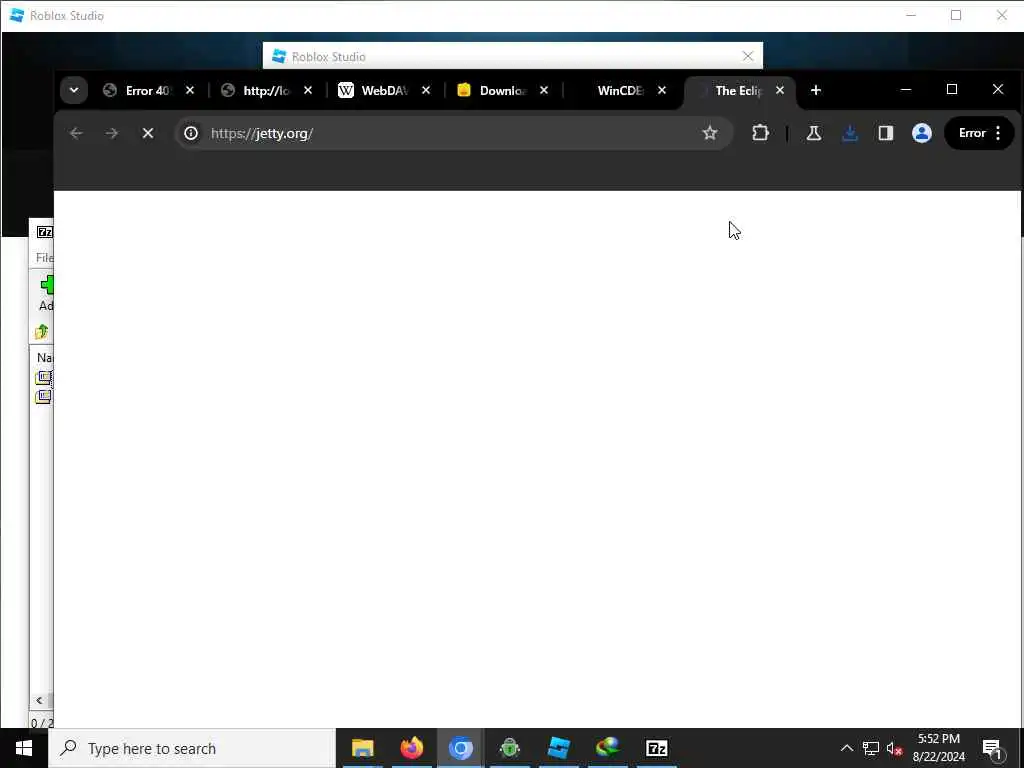Image resolution: width=1024 pixels, height=768 pixels.
Task: Click the Type here to search box
Action: coord(192,748)
